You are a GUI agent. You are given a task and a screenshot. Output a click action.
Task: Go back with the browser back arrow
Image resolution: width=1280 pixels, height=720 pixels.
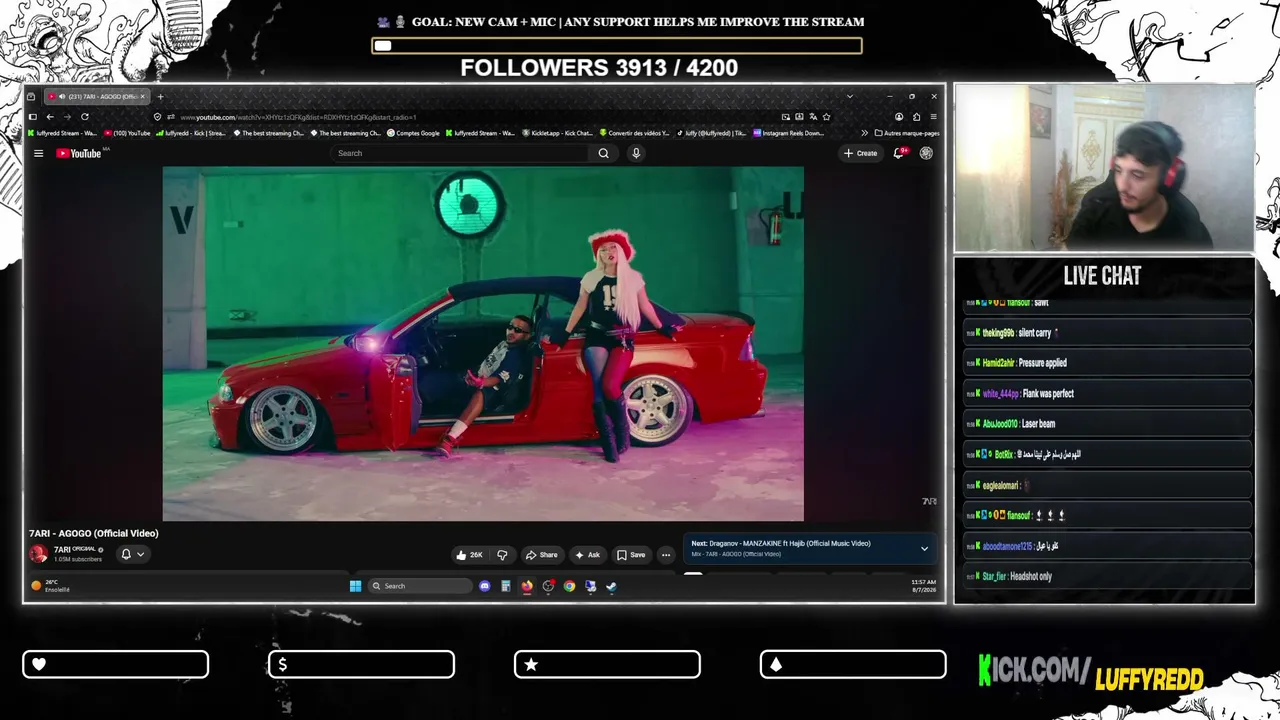tap(49, 117)
